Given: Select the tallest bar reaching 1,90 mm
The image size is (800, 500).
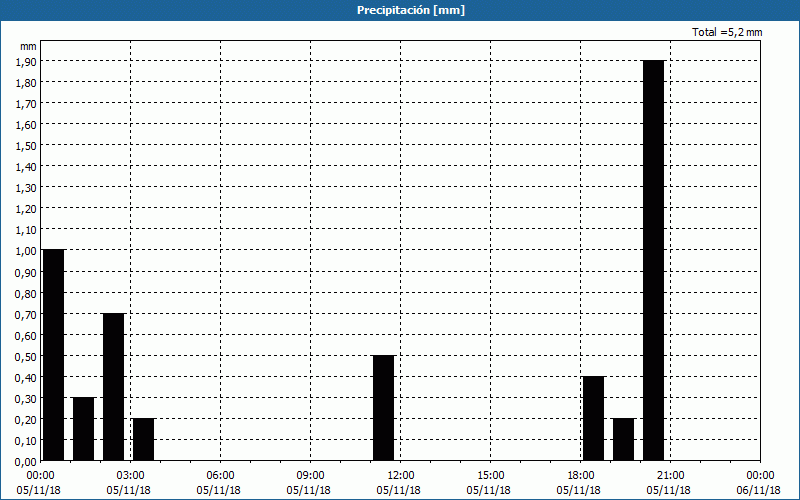Looking at the screenshot, I should [x=654, y=260].
